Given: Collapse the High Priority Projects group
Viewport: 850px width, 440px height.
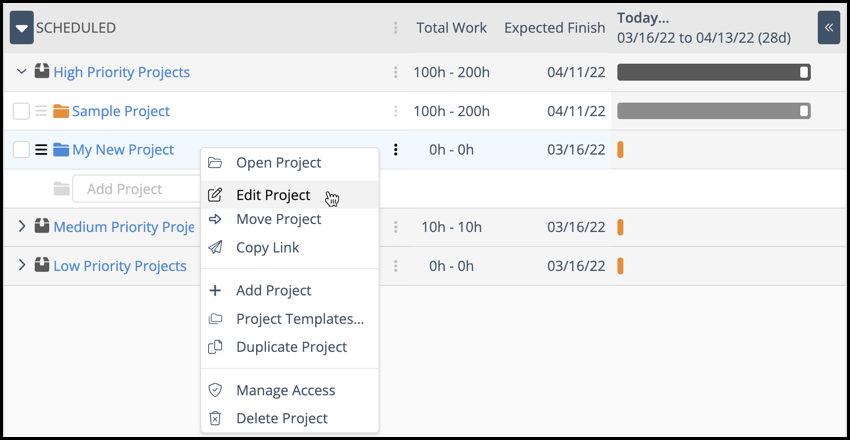Looking at the screenshot, I should (x=22, y=72).
